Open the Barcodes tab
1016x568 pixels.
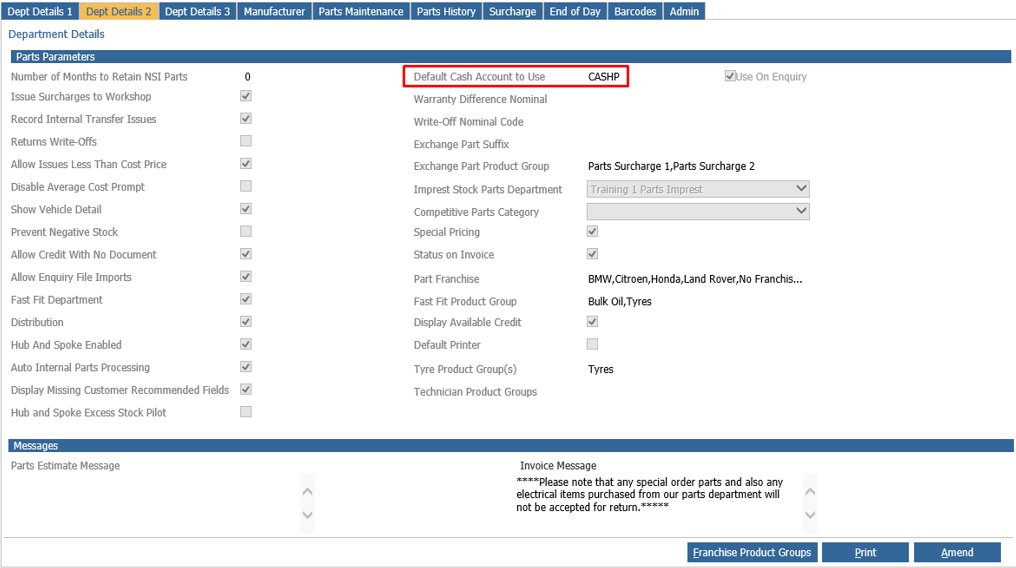pos(635,11)
